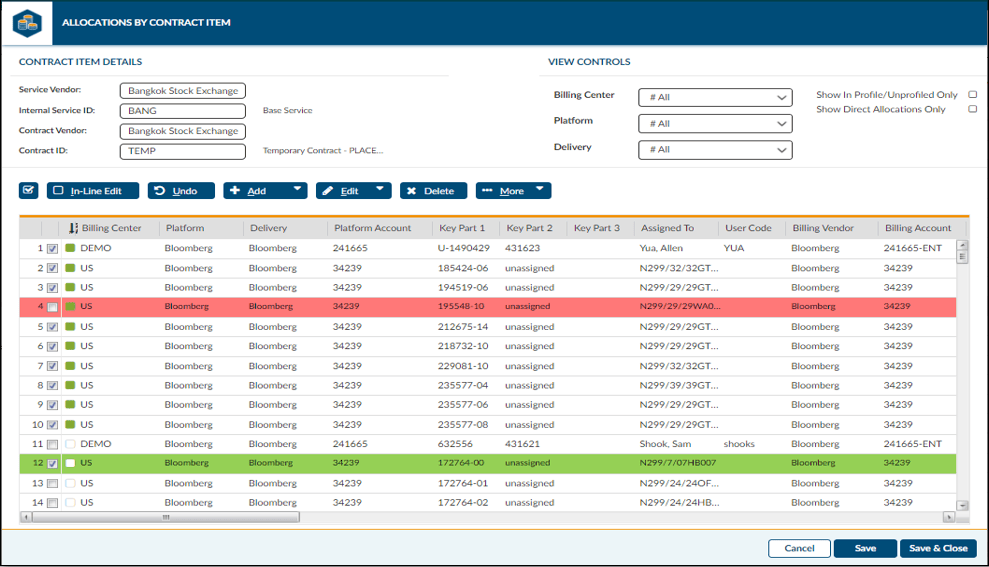The height and width of the screenshot is (567, 989).
Task: Click billing account '241665-ENT' in row 1
Action: click(912, 248)
